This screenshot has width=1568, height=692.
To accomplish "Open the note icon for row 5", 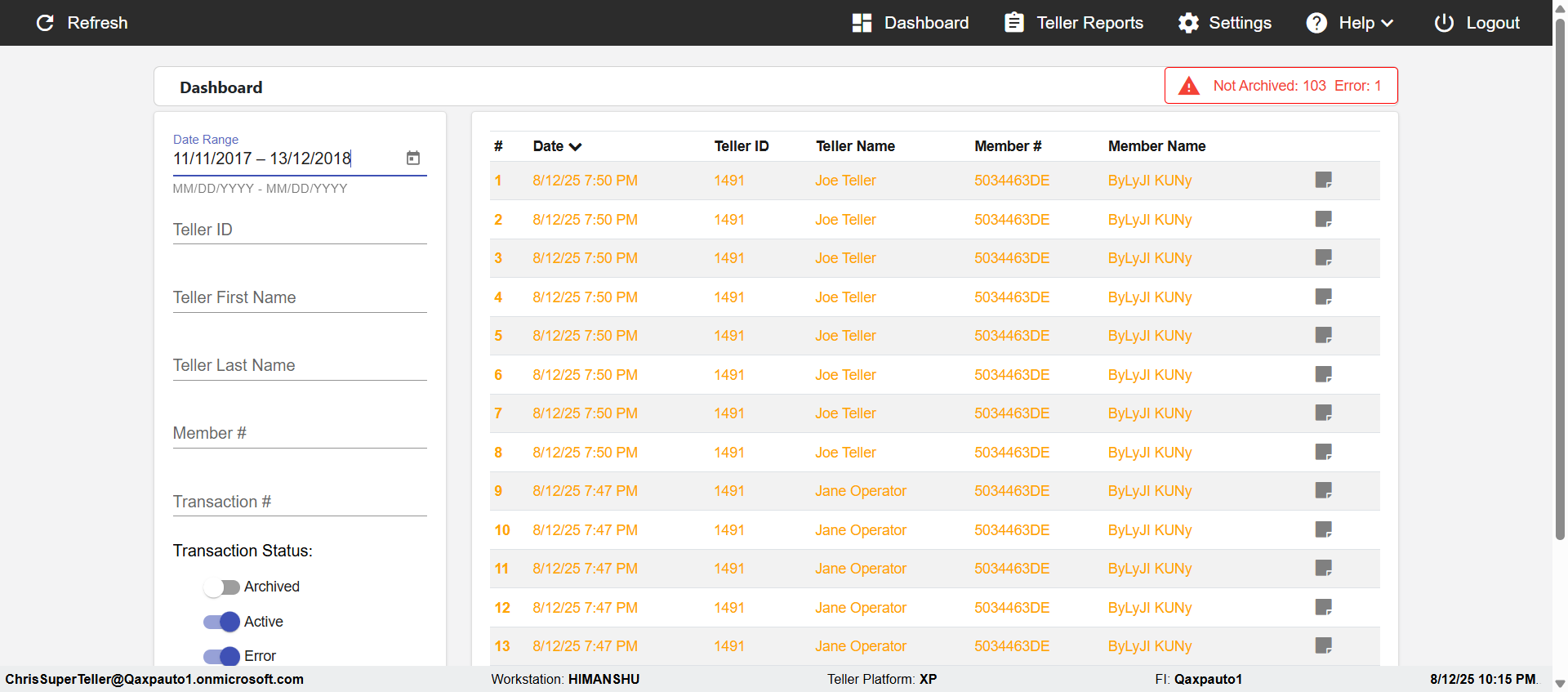I will click(1324, 335).
